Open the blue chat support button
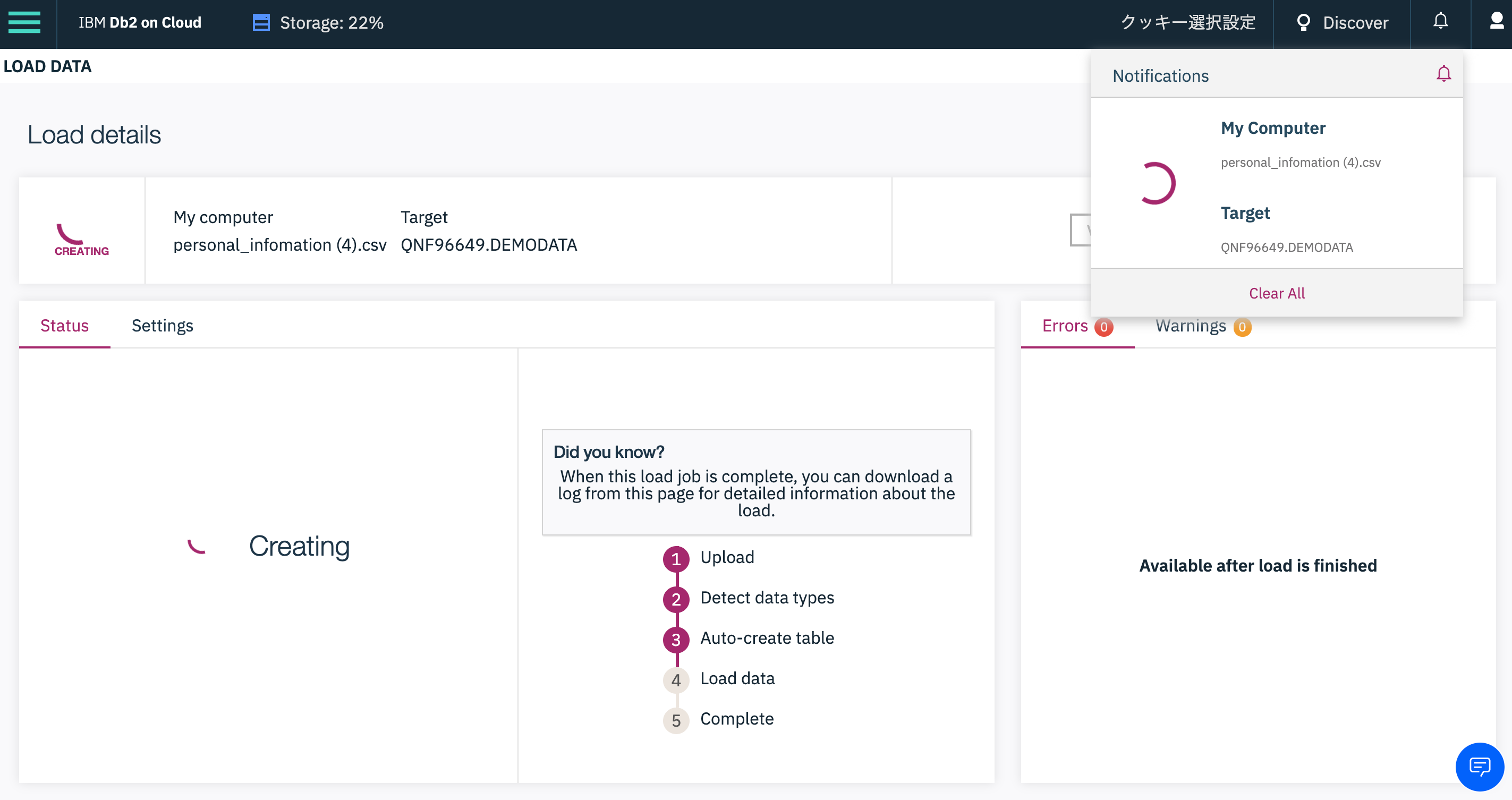Viewport: 1512px width, 800px height. [1479, 766]
